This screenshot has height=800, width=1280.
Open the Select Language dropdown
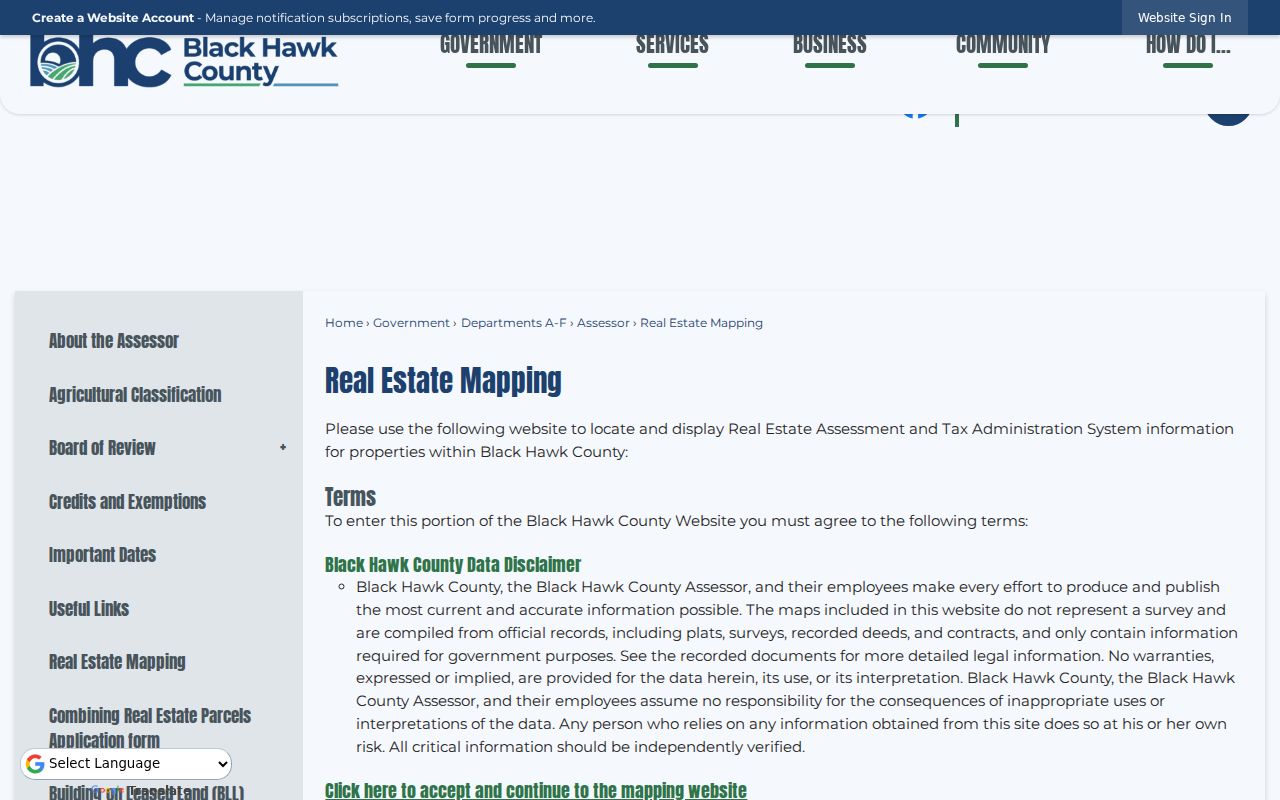point(126,764)
